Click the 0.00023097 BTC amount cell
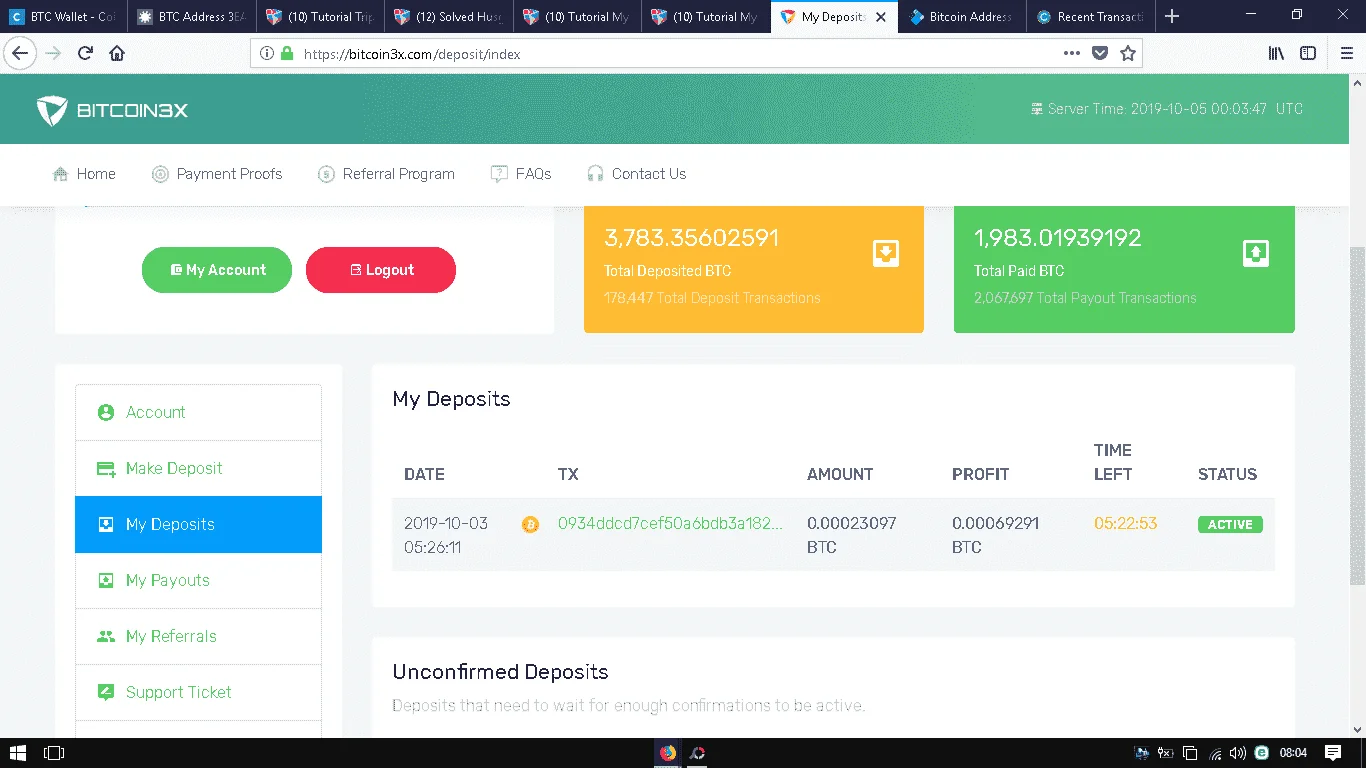The height and width of the screenshot is (768, 1366). tap(852, 535)
